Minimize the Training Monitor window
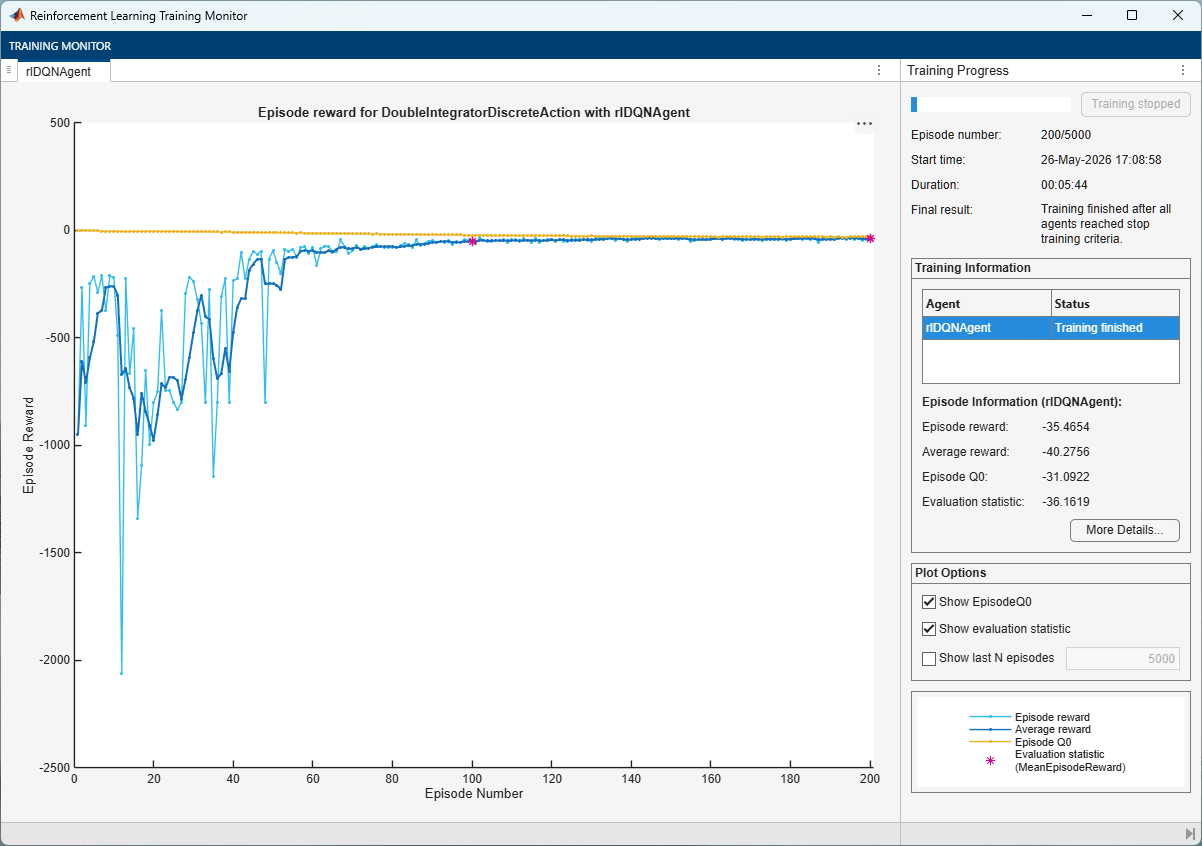This screenshot has width=1202, height=846. click(1086, 15)
